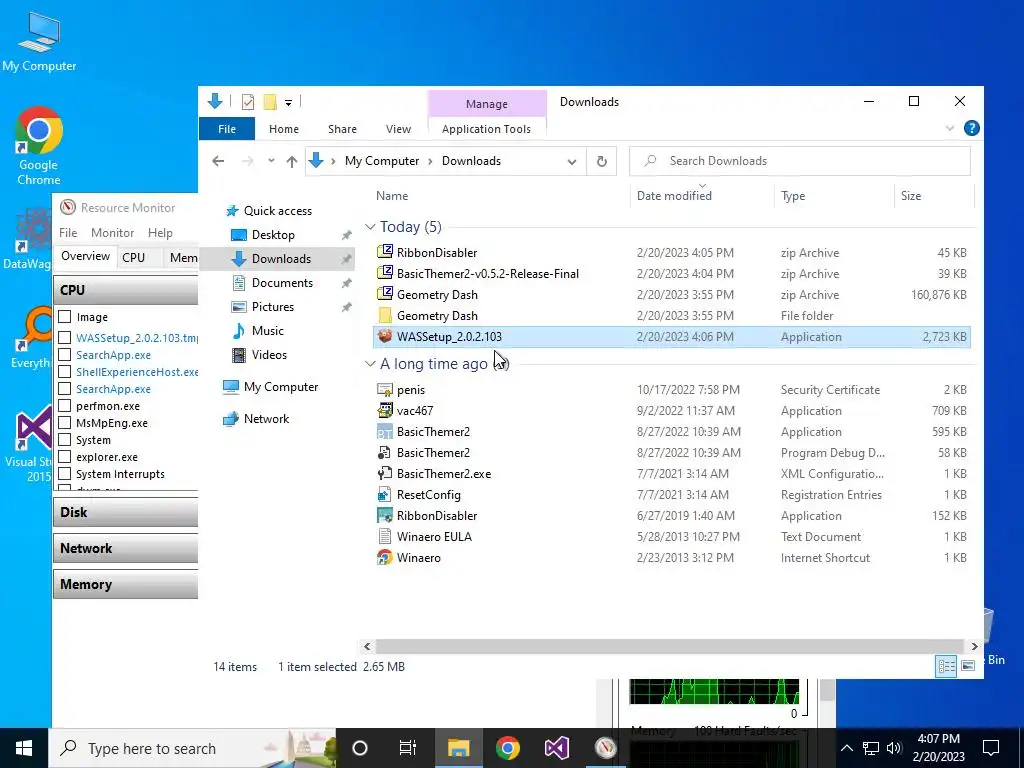The image size is (1024, 768).
Task: Expand the ribbon chevron
Action: click(950, 129)
